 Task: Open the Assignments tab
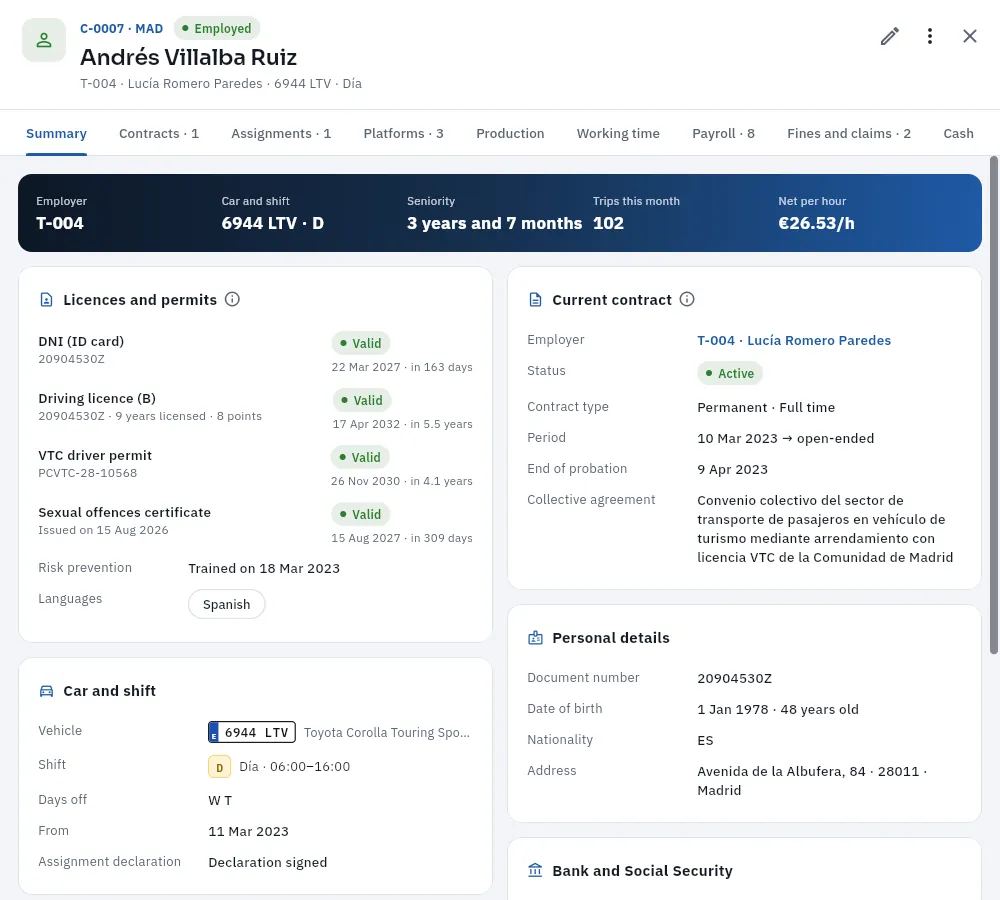pos(281,133)
